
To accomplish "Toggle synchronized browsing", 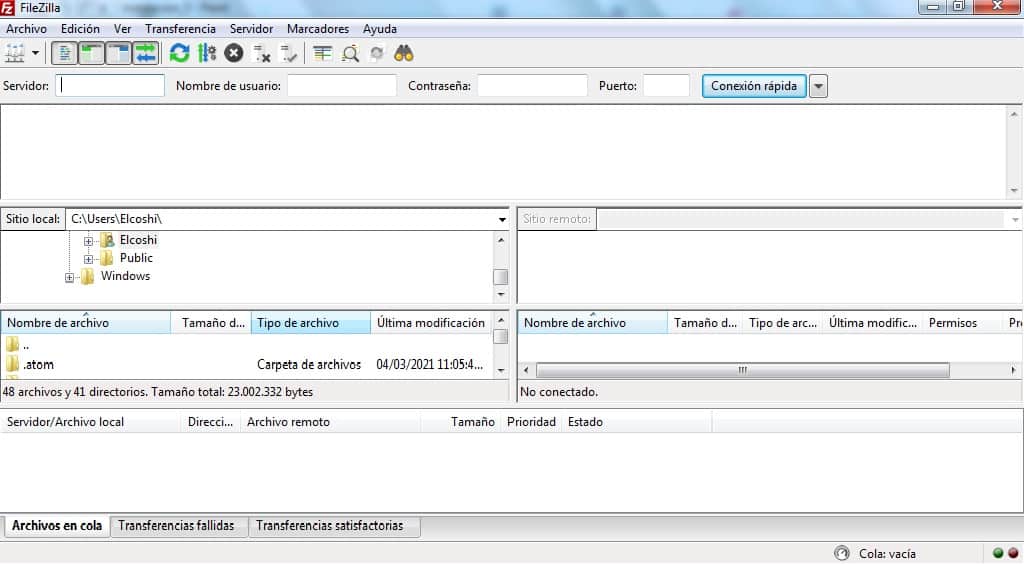I will (x=377, y=54).
